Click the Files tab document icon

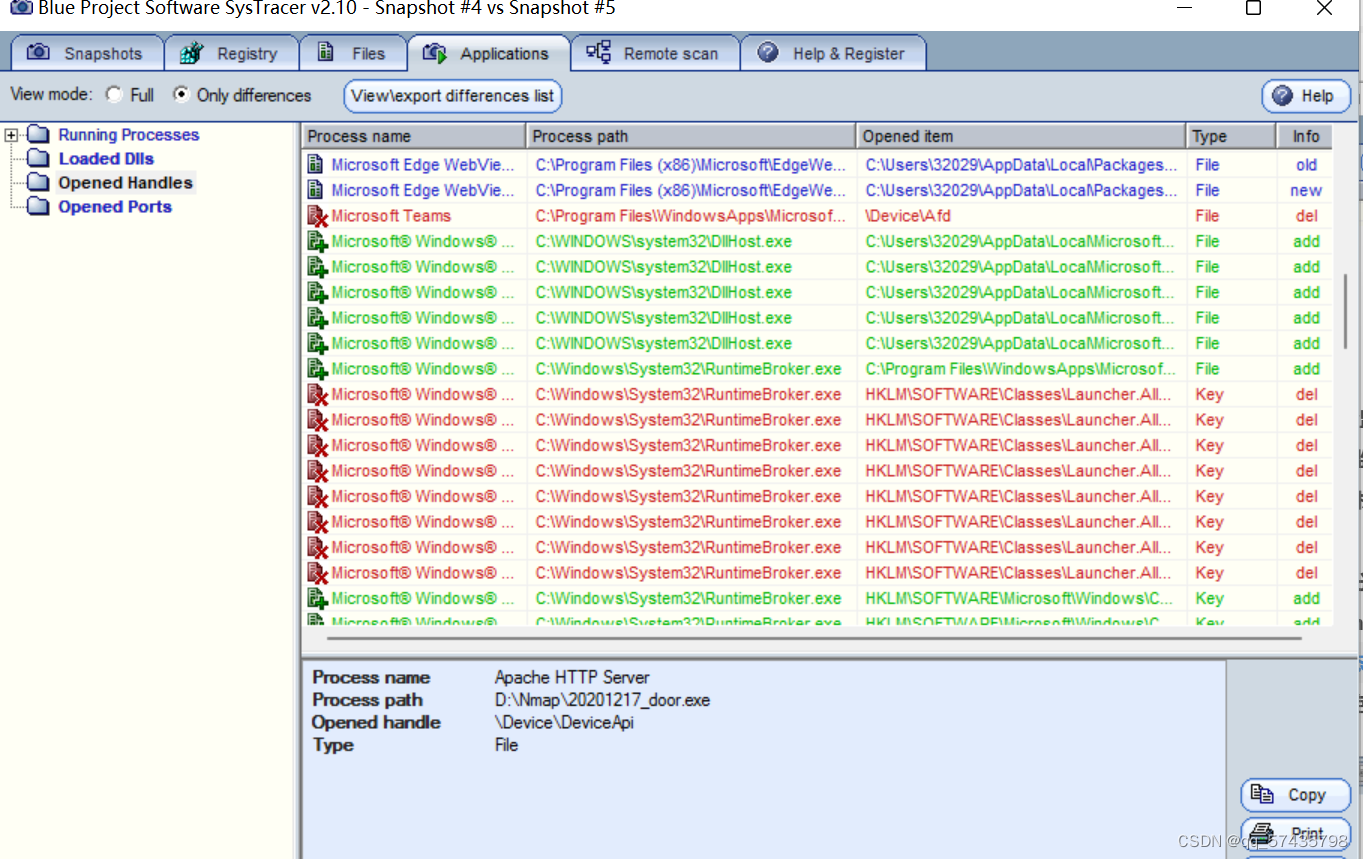click(x=325, y=52)
